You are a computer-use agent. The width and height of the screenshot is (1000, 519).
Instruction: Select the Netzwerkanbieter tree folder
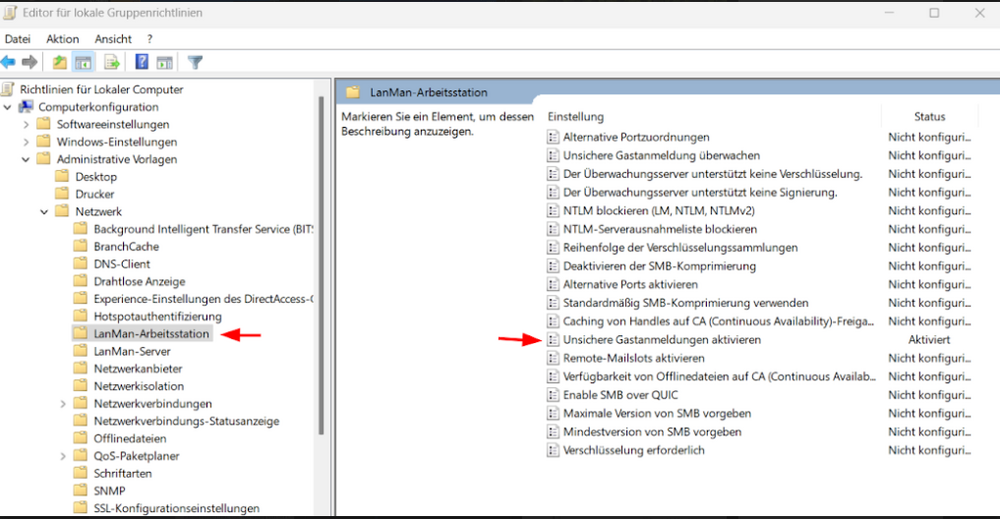click(138, 369)
